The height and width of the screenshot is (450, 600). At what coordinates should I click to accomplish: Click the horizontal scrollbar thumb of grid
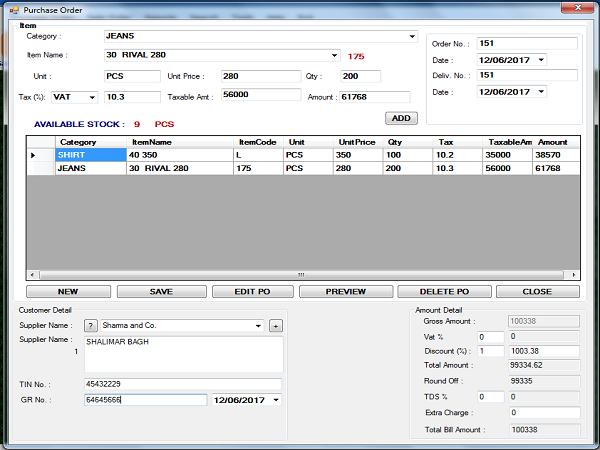pyautogui.click(x=301, y=275)
